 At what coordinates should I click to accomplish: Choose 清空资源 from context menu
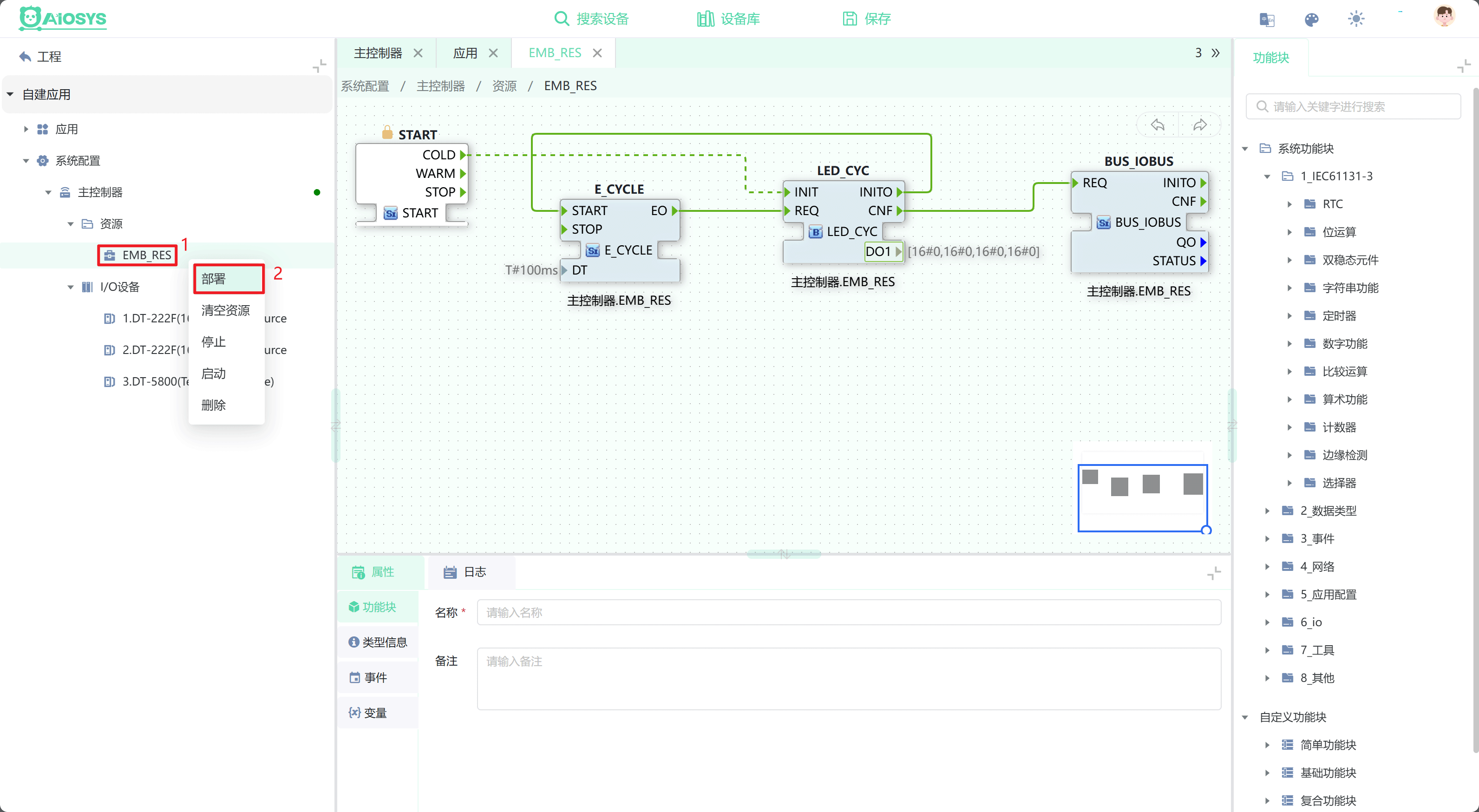(226, 310)
